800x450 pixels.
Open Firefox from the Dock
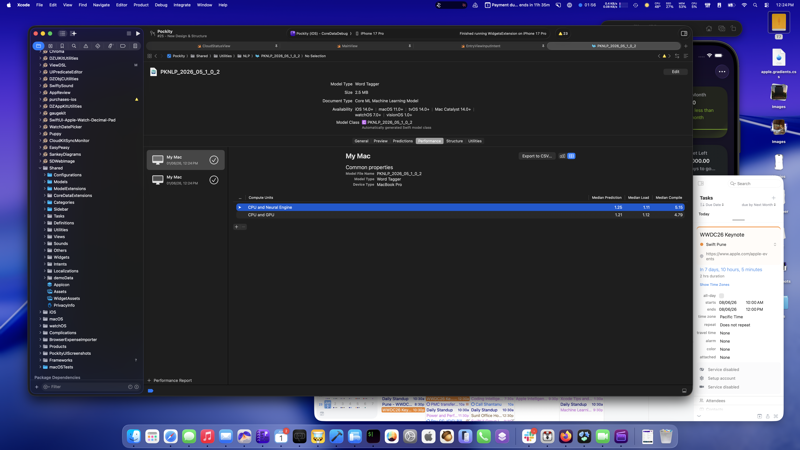coord(566,436)
